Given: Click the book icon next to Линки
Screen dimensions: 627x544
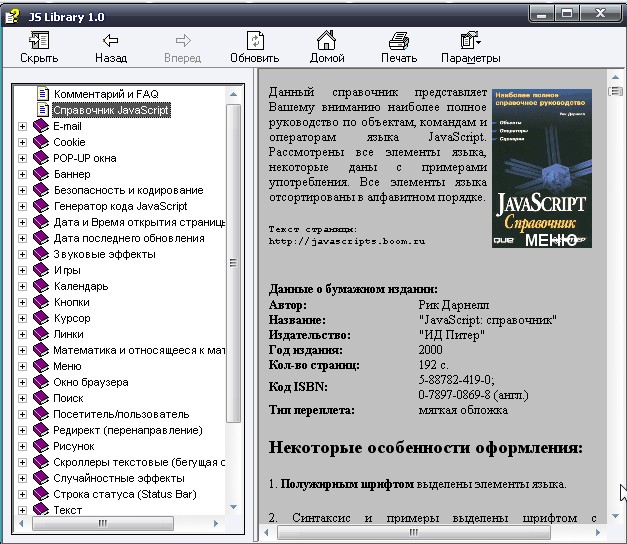Looking at the screenshot, I should point(41,334).
